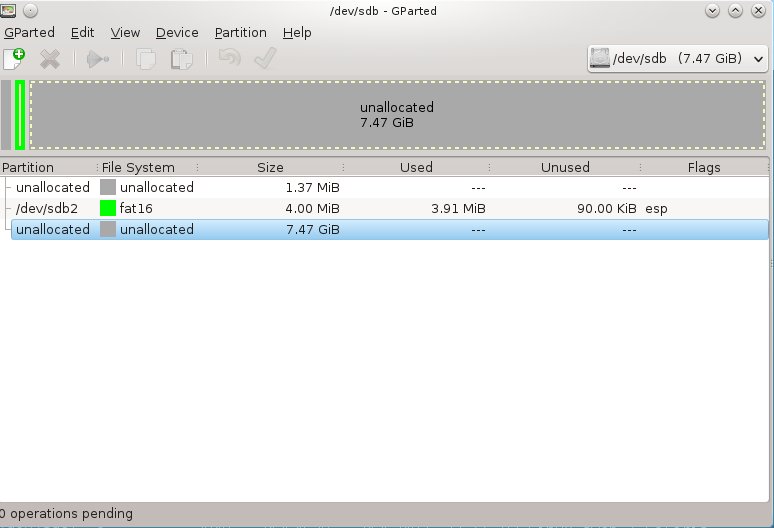The width and height of the screenshot is (774, 528).
Task: Click the Copy partition toolbar icon
Action: pyautogui.click(x=146, y=59)
